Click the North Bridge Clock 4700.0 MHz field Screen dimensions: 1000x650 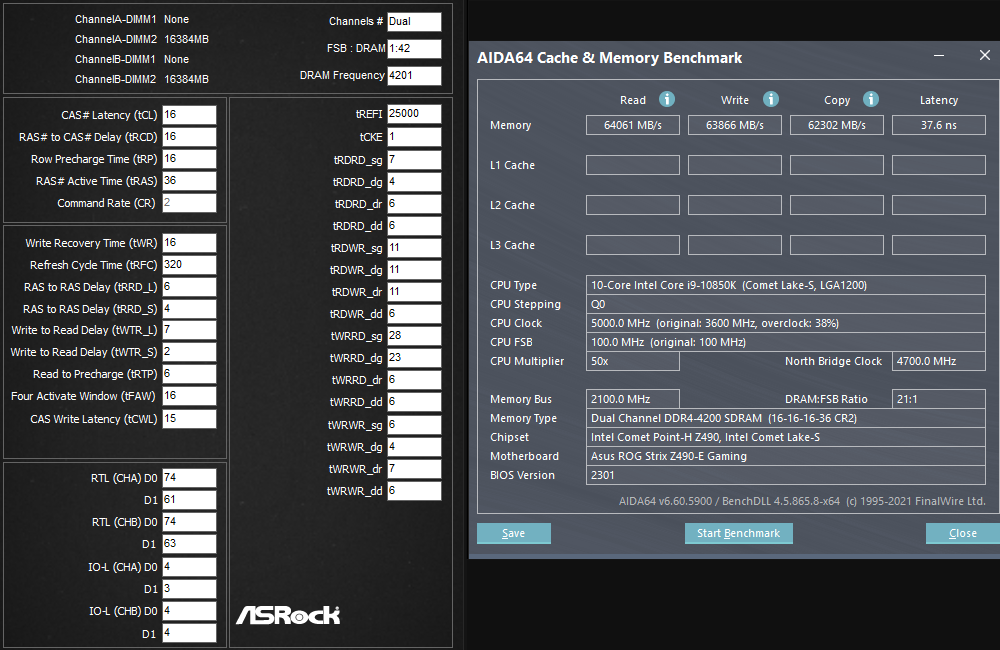[x=939, y=361]
